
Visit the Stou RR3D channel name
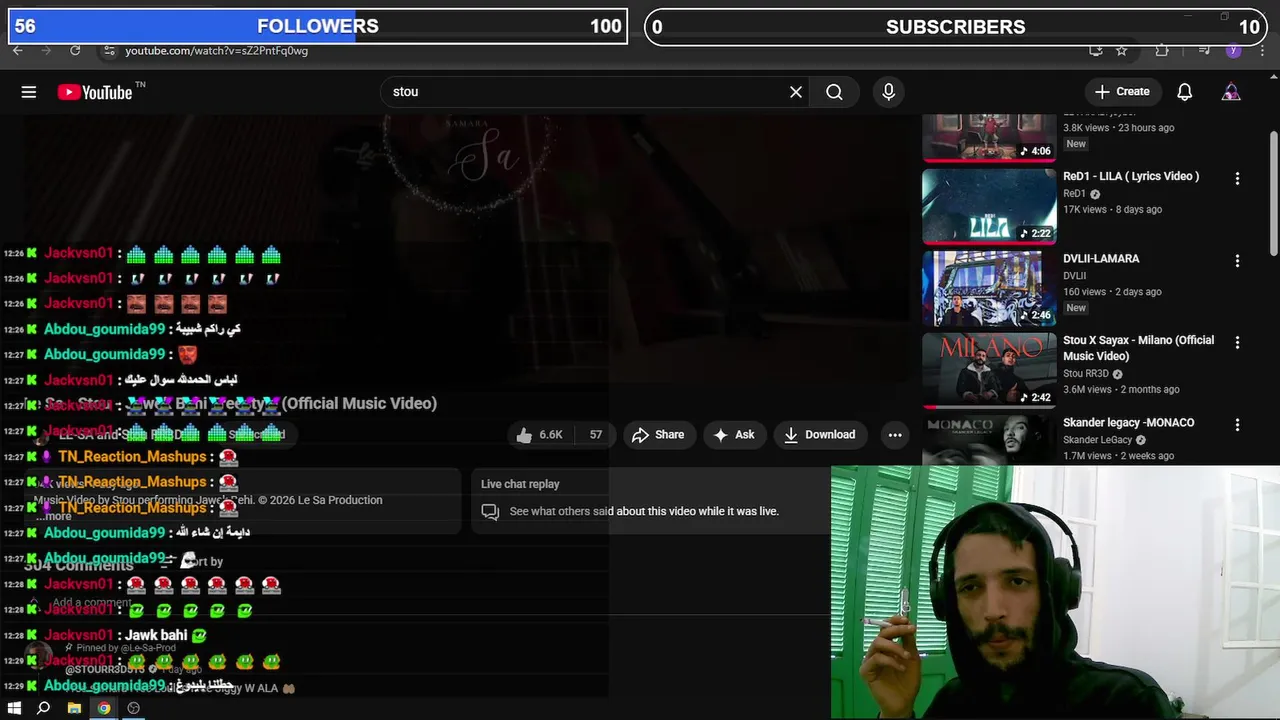1088,374
